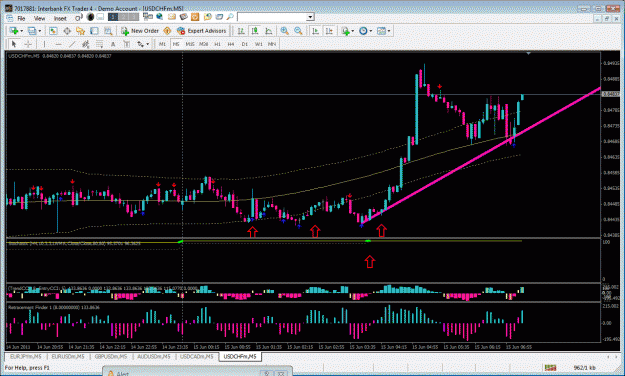Open the EURUSDm,M5 chart tab
The height and width of the screenshot is (376, 625).
(68, 356)
